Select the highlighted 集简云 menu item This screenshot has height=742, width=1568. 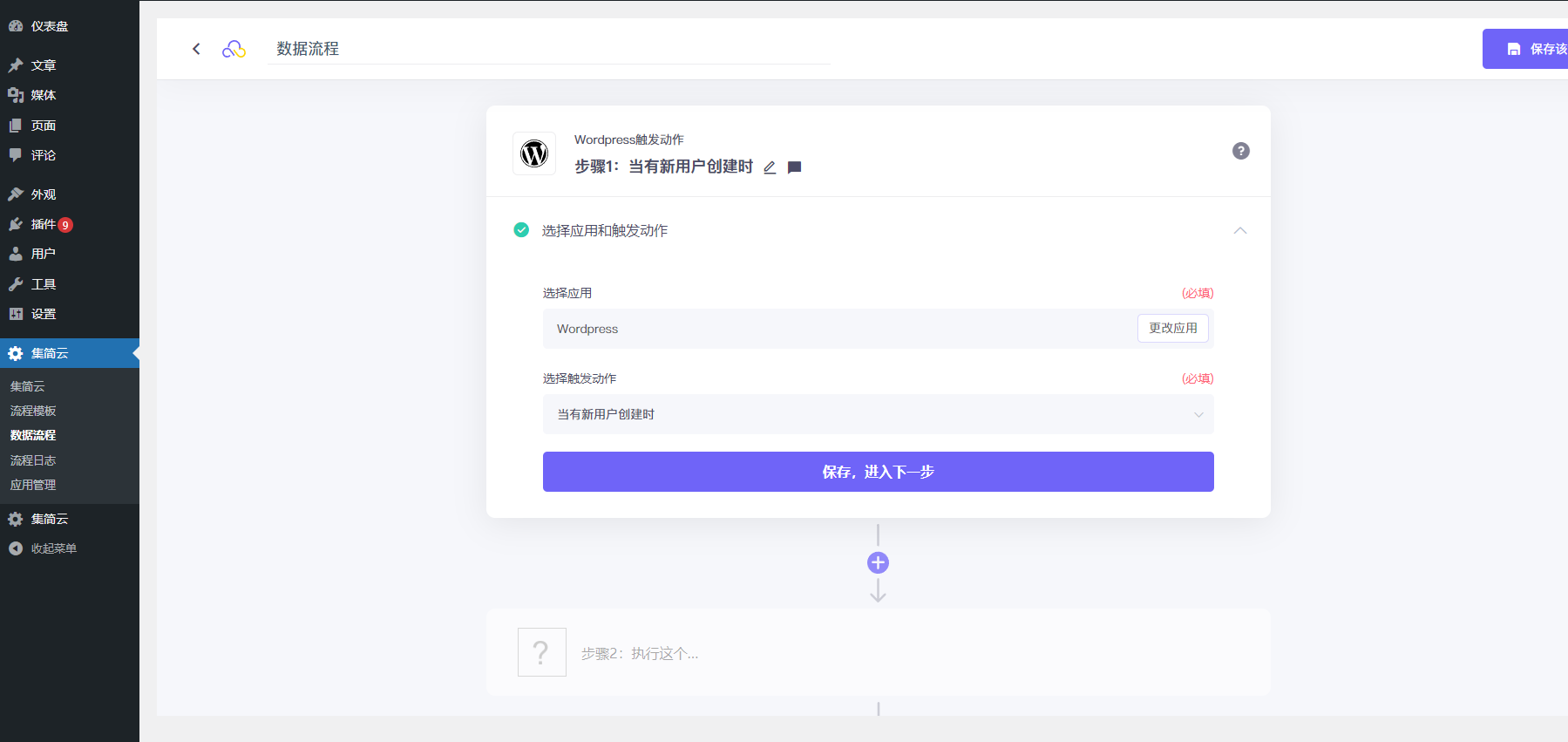[70, 353]
